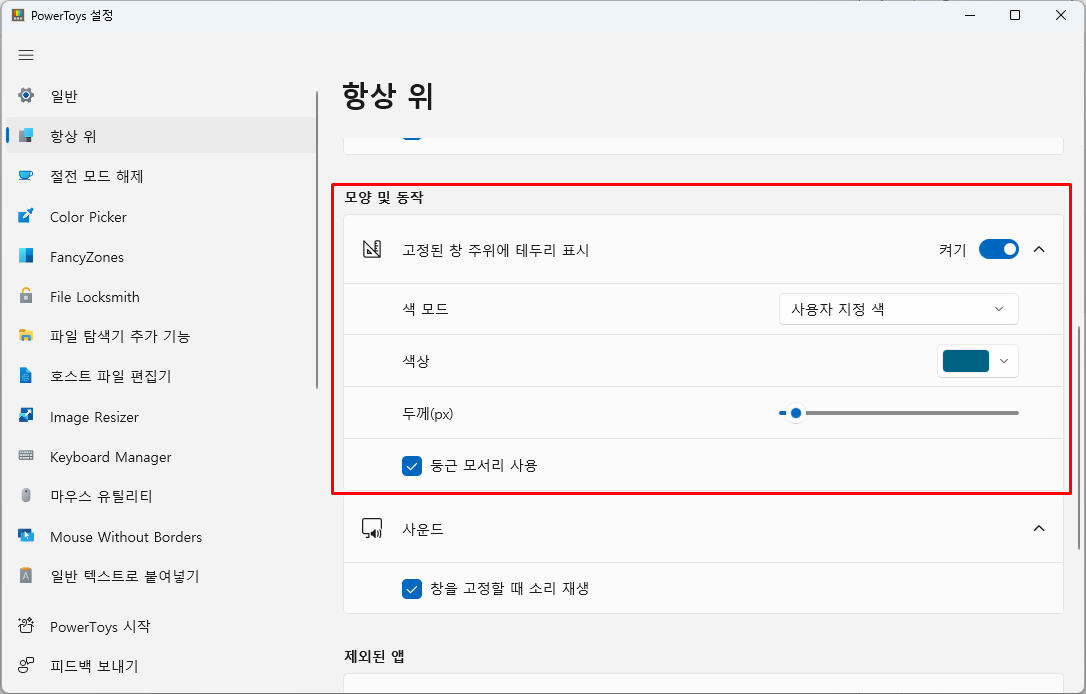Go to the Color Picker page

pos(161,217)
